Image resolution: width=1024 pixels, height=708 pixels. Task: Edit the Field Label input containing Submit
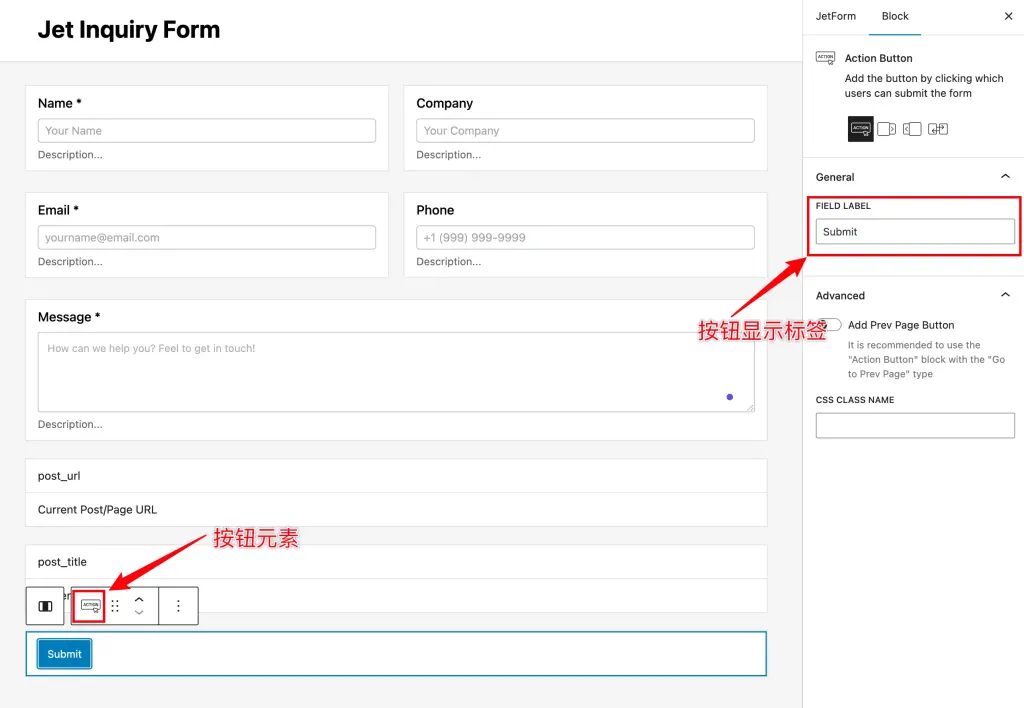[x=915, y=231]
